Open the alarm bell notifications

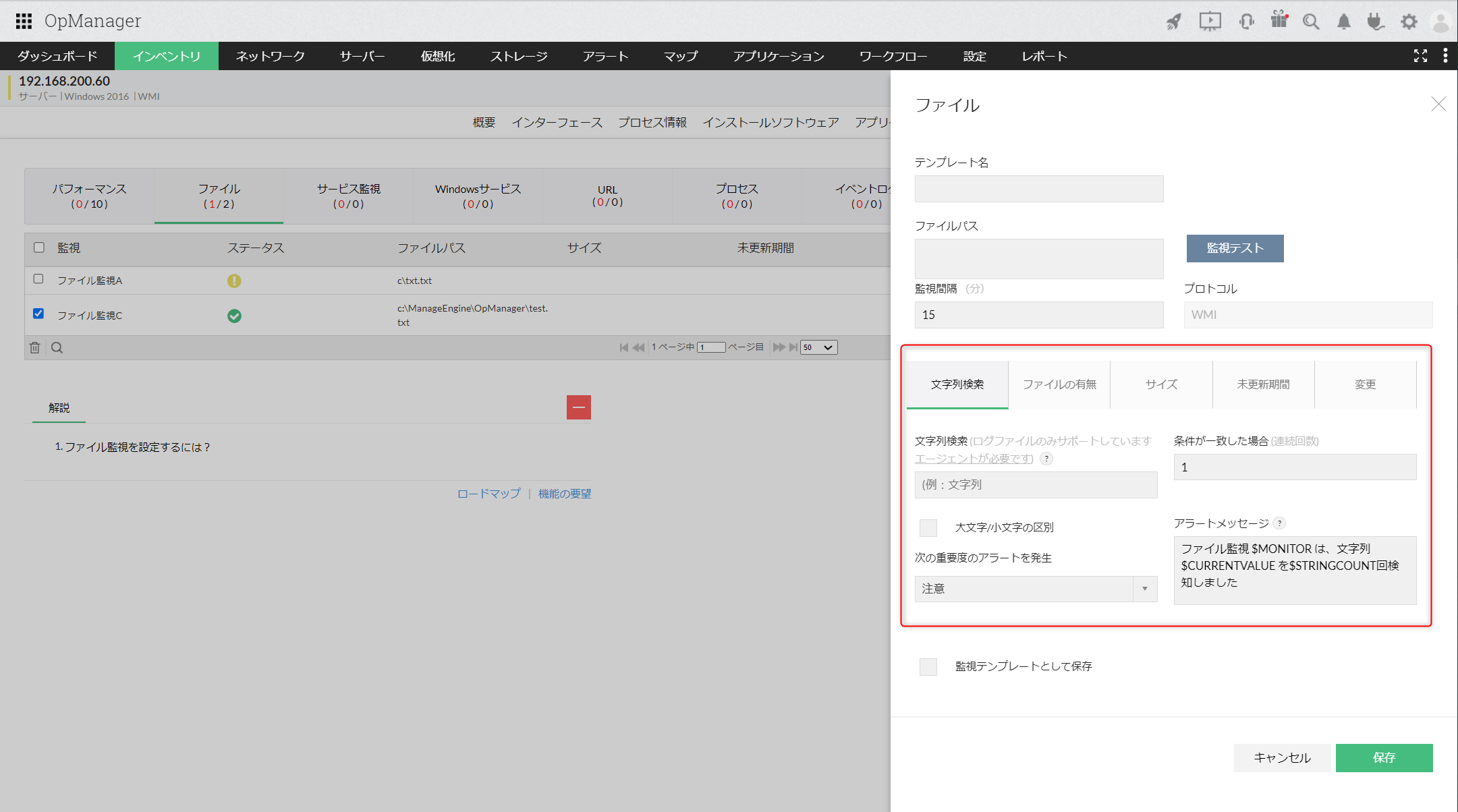(x=1343, y=22)
